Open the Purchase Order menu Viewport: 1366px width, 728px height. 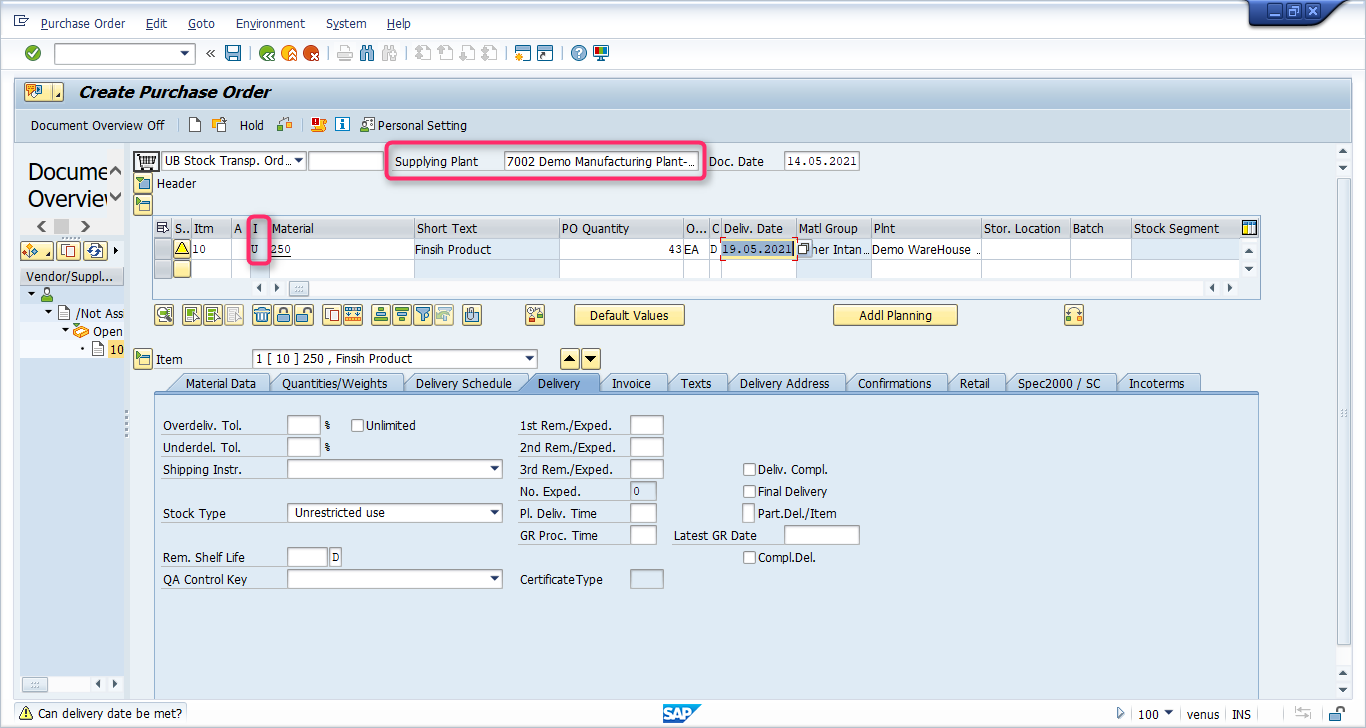[83, 23]
